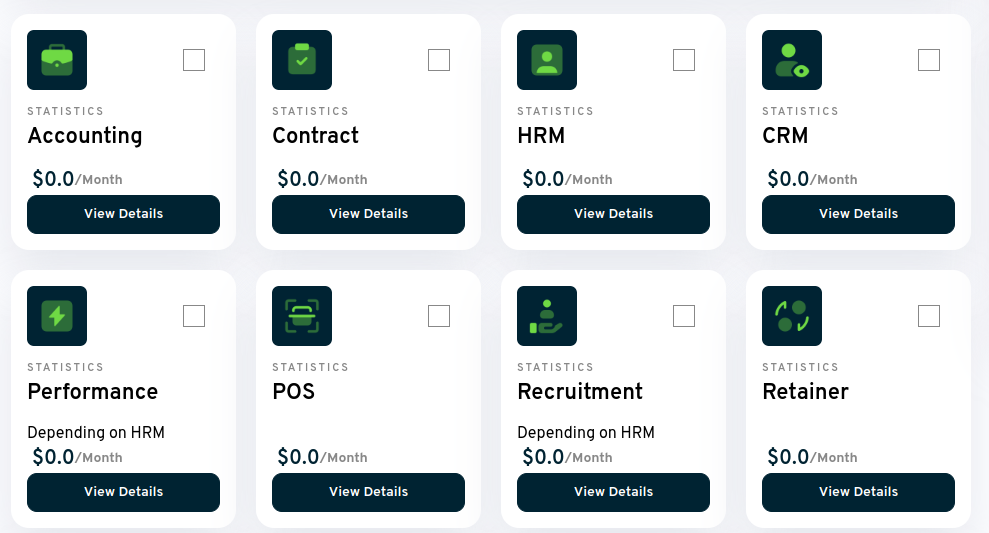Open View Details under HRM
Viewport: 989px width, 533px height.
(613, 214)
